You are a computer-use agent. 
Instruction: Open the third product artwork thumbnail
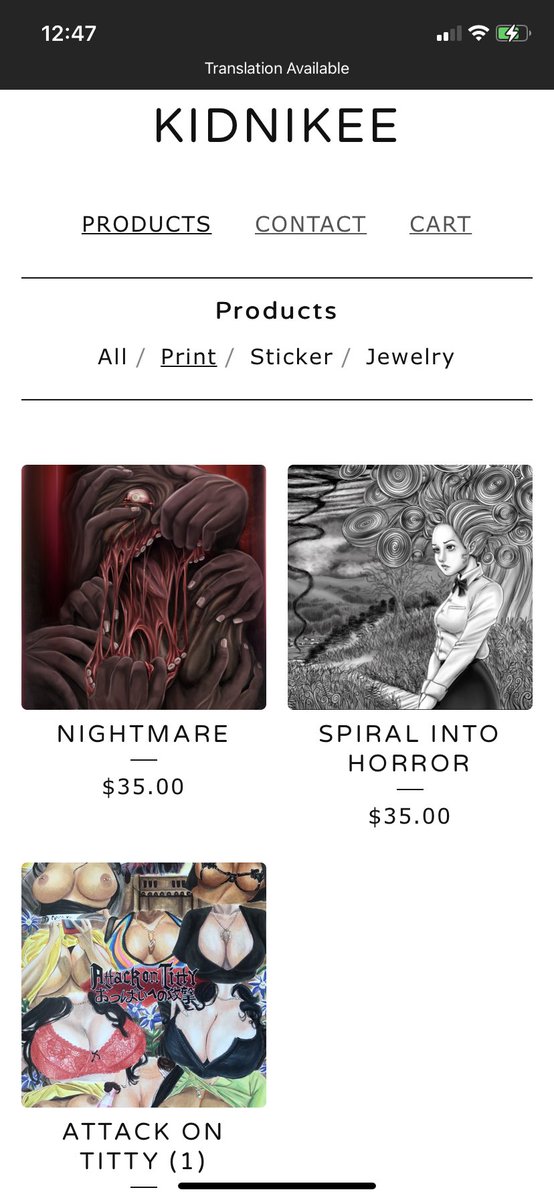tap(144, 985)
